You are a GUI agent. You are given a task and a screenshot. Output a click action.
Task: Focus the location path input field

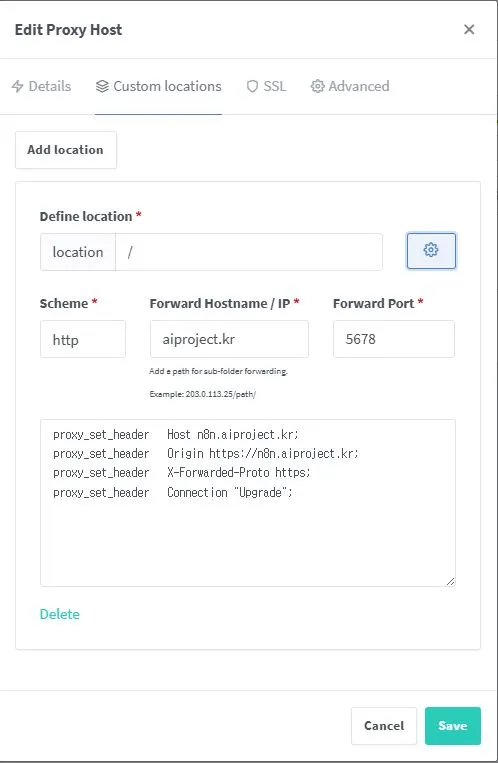[249, 252]
